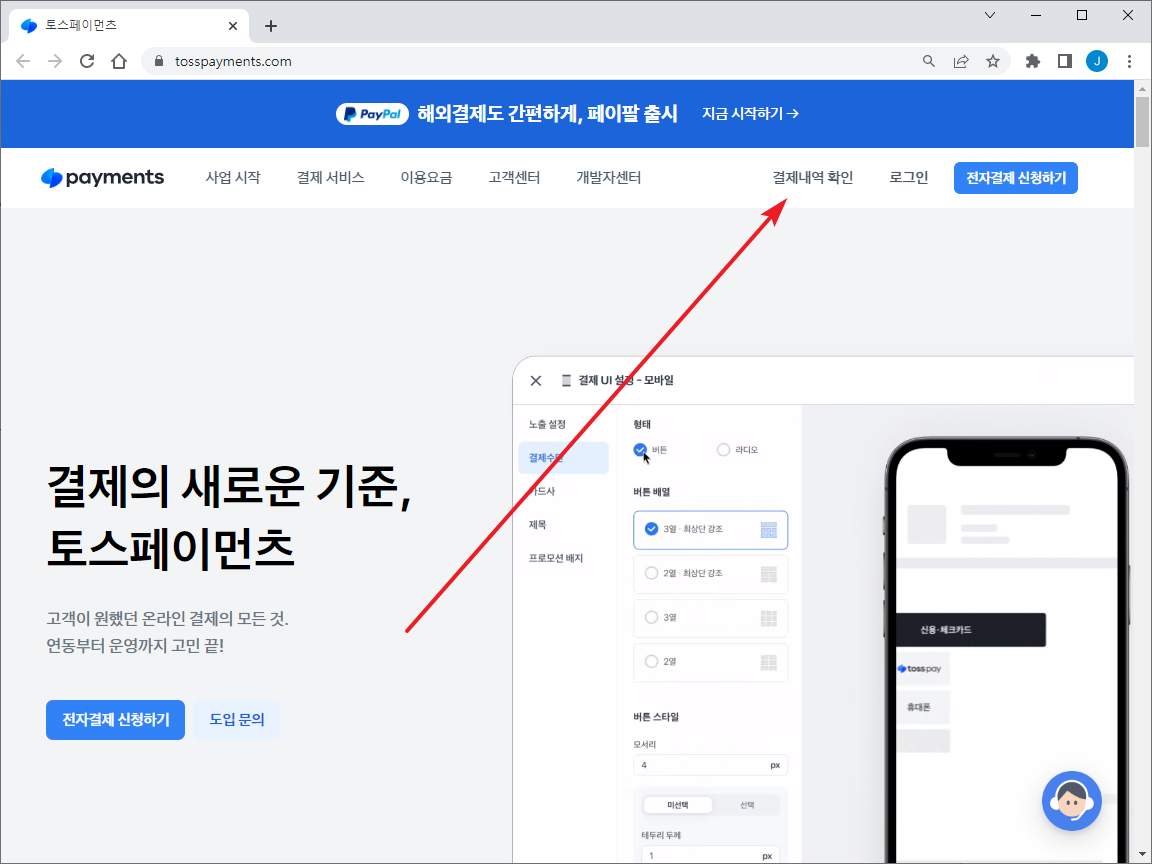Open the customer support chat bubble
This screenshot has width=1152, height=864.
[x=1071, y=801]
